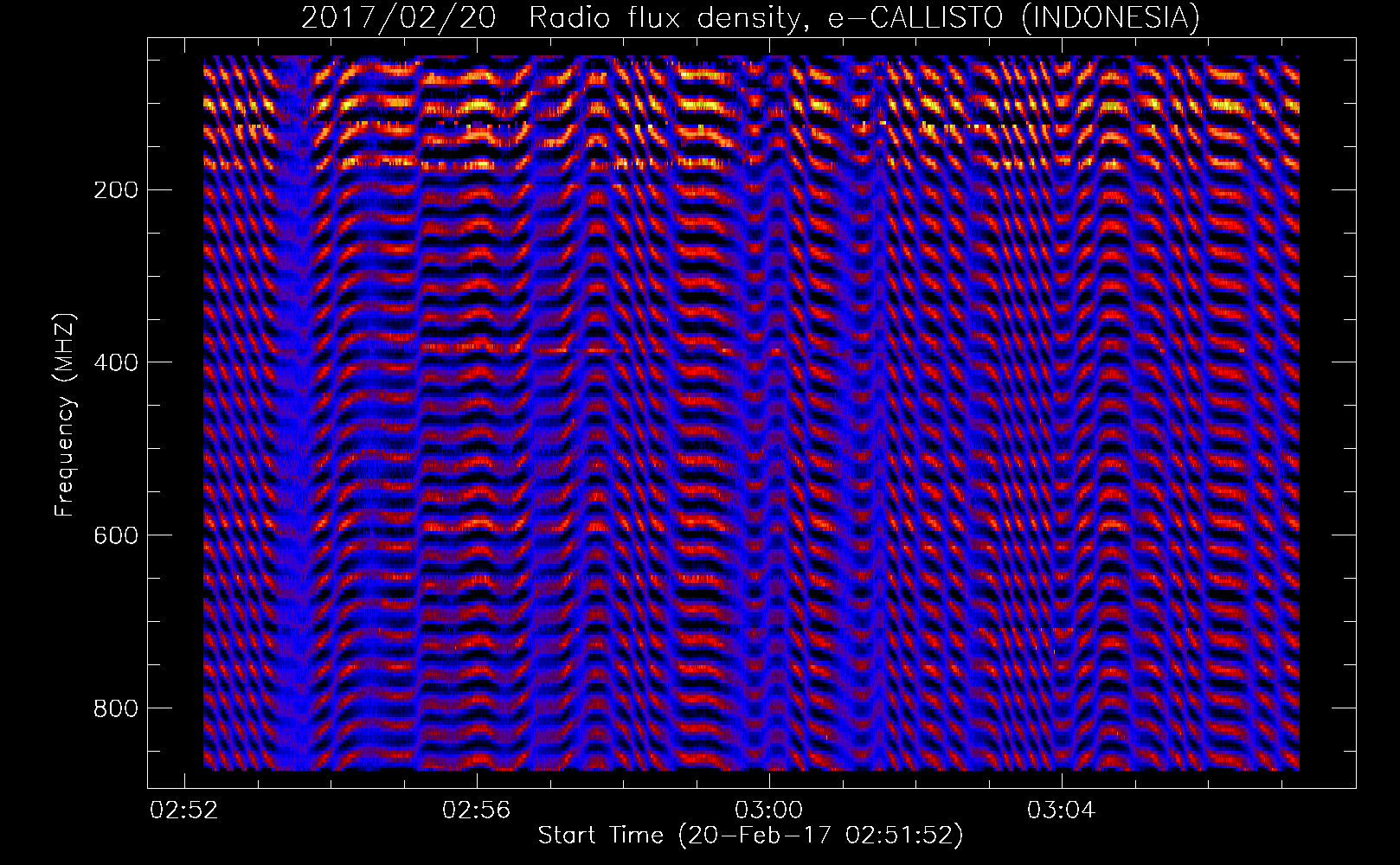Click the '600' frequency tick label

coord(116,535)
